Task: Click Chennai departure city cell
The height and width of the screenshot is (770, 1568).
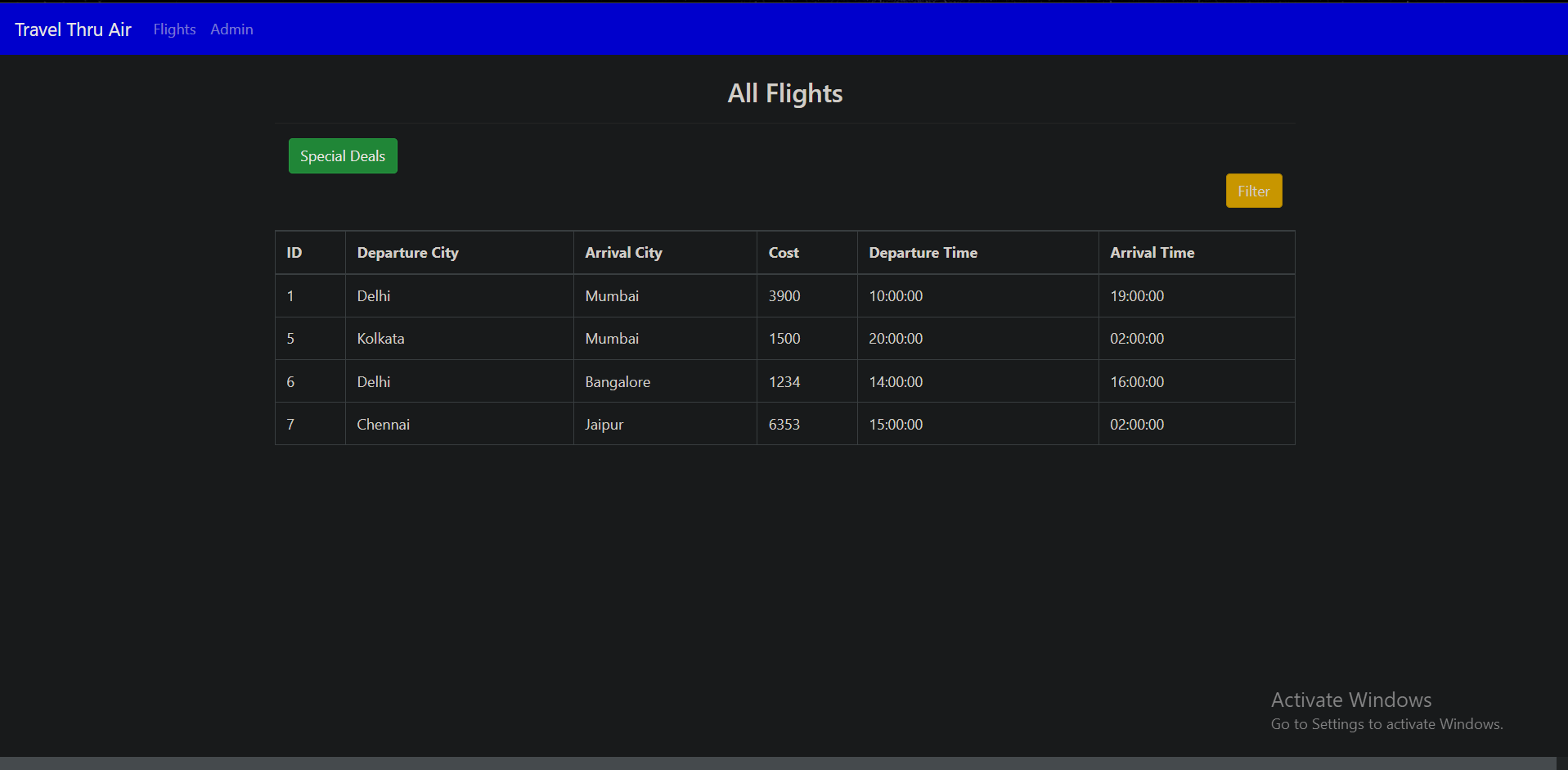Action: tap(459, 424)
